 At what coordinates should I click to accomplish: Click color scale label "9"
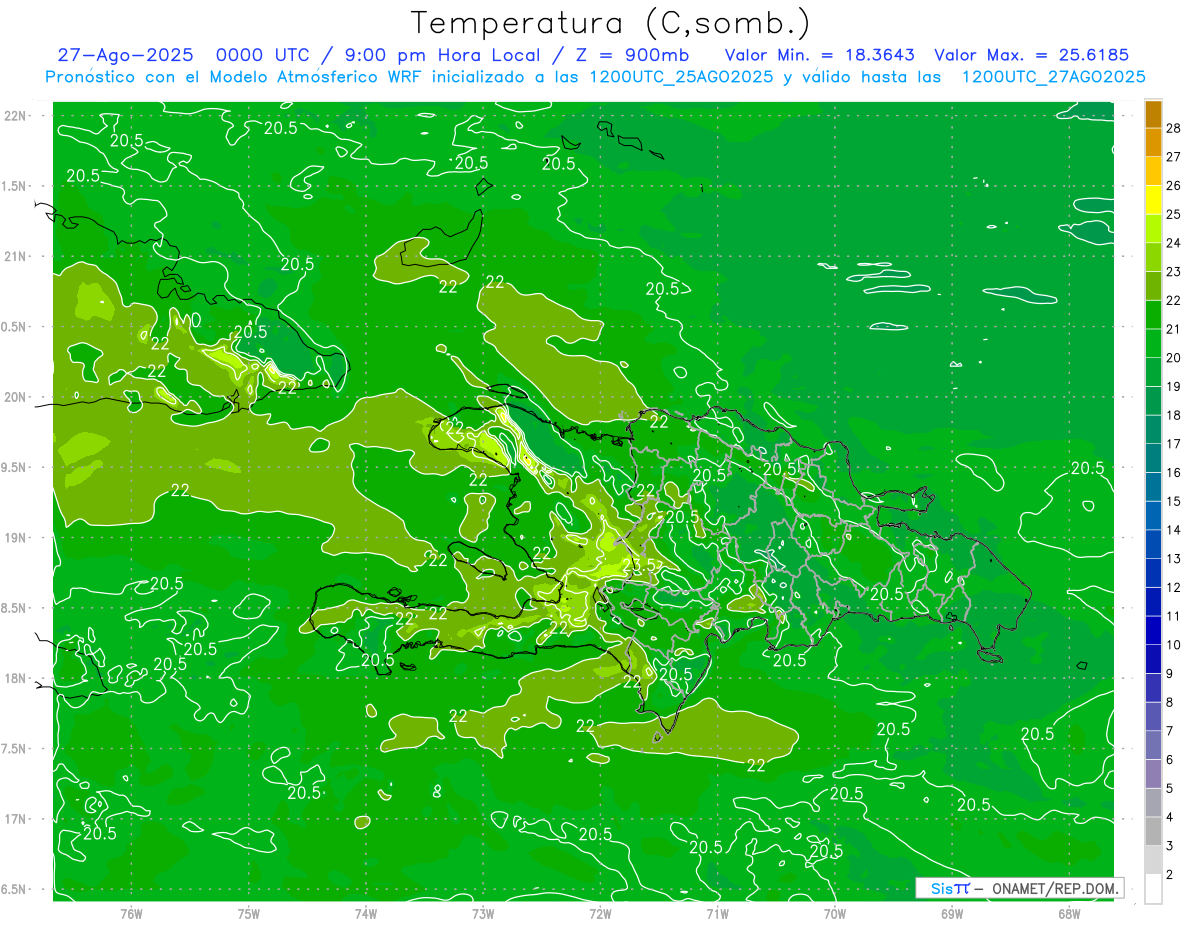point(1171,673)
